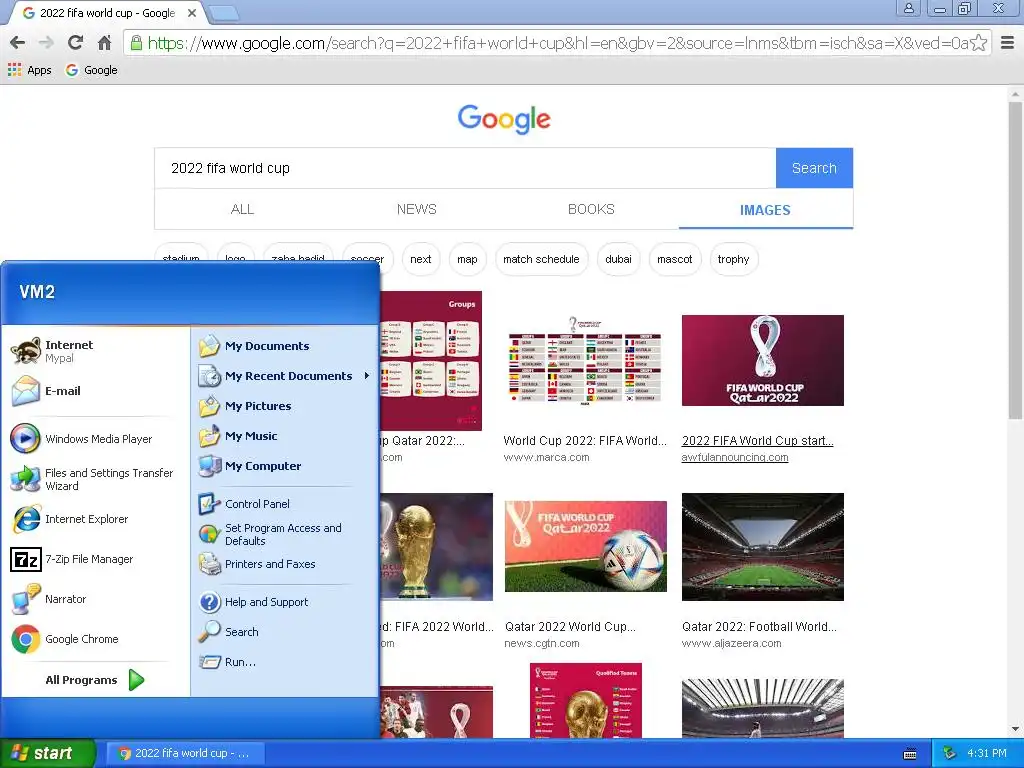The height and width of the screenshot is (768, 1024).
Task: Open My Pictures folder
Action: (x=284, y=406)
